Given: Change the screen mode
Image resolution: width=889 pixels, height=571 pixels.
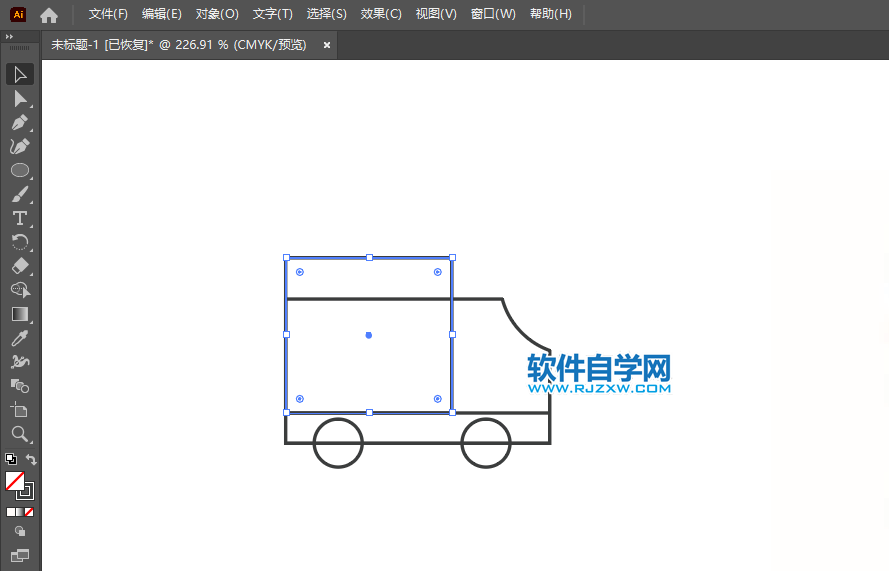Looking at the screenshot, I should (x=20, y=556).
